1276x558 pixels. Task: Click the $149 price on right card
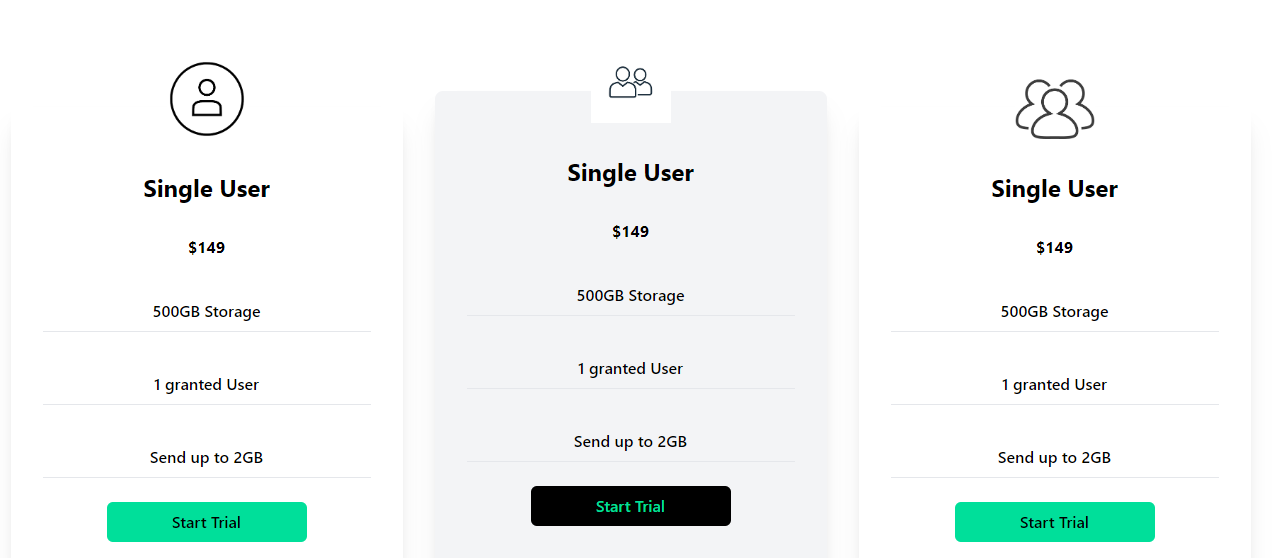pos(1054,248)
